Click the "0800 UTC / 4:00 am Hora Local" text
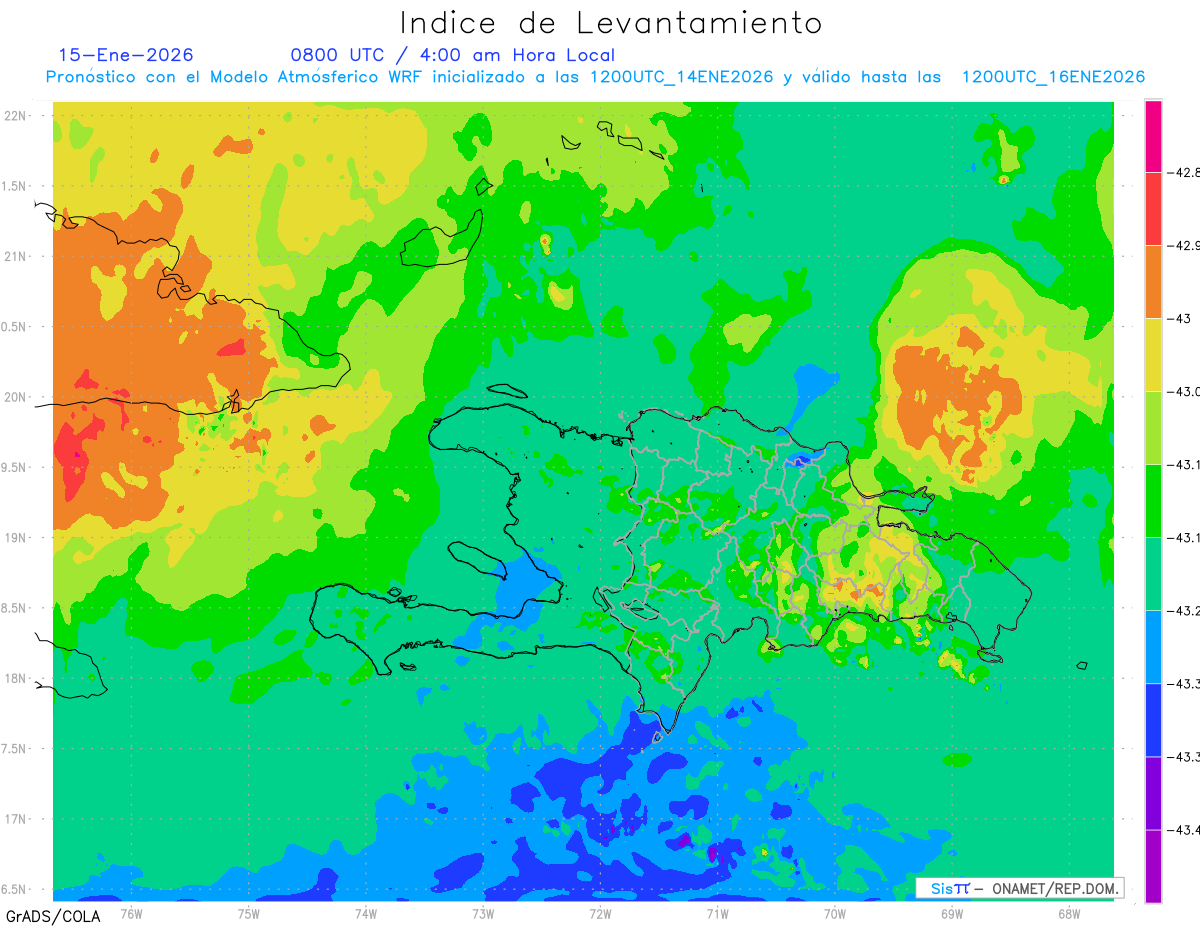Viewport: 1200px width, 927px height. coord(452,55)
